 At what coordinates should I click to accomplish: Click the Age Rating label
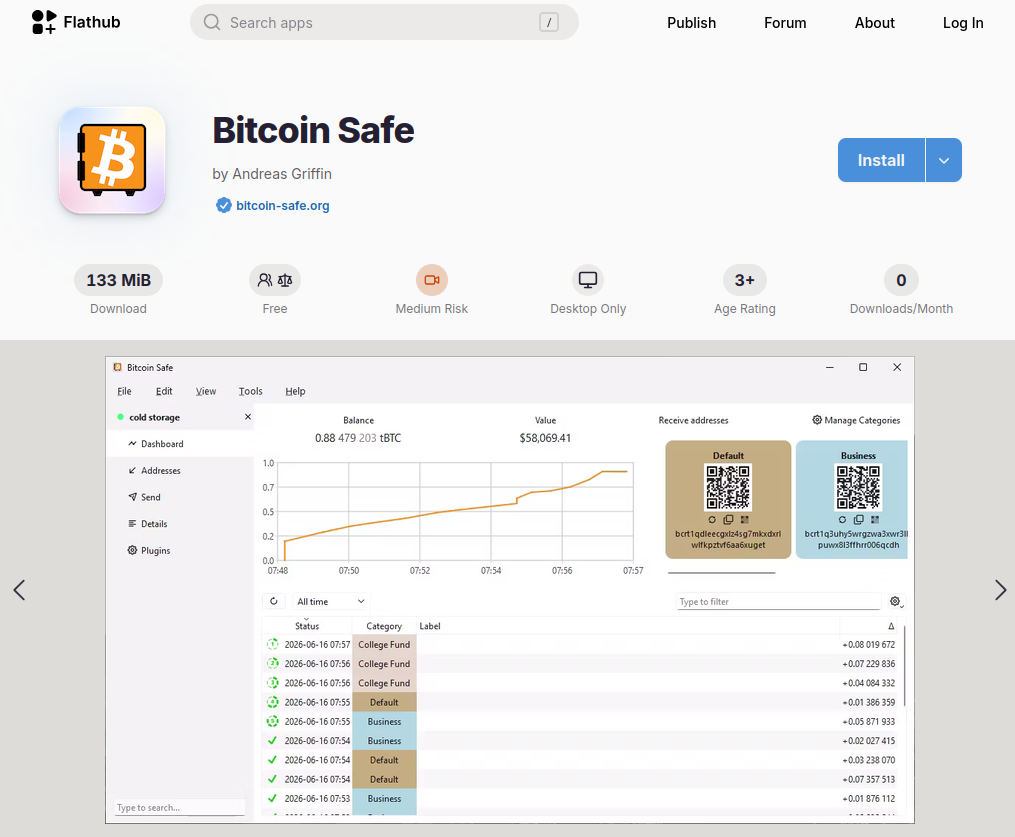744,309
